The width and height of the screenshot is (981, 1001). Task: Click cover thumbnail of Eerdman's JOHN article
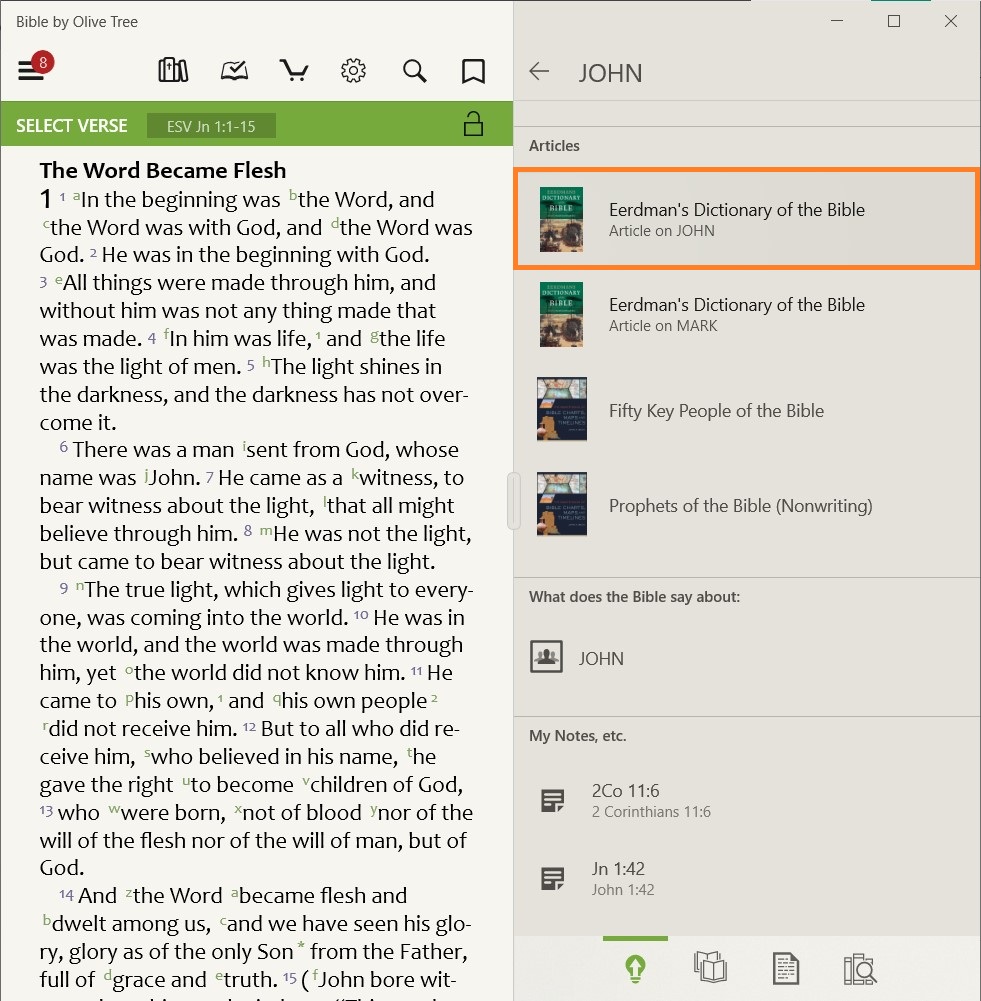[561, 219]
